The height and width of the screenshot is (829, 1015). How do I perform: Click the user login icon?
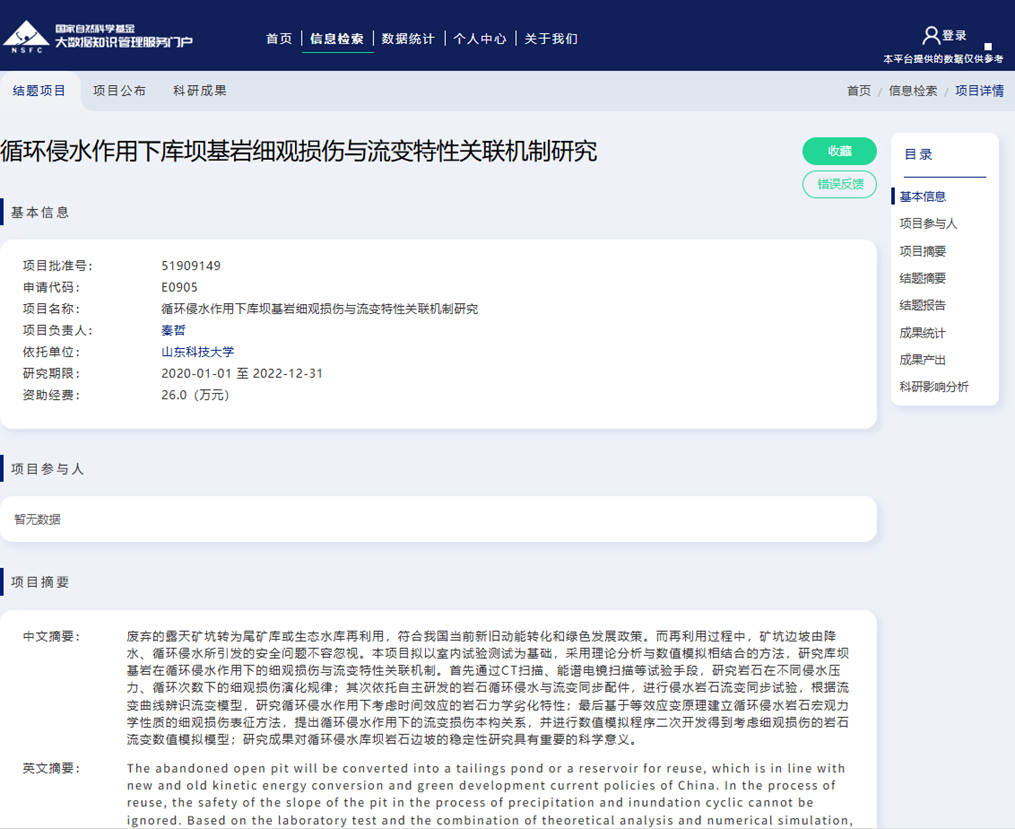(x=931, y=36)
